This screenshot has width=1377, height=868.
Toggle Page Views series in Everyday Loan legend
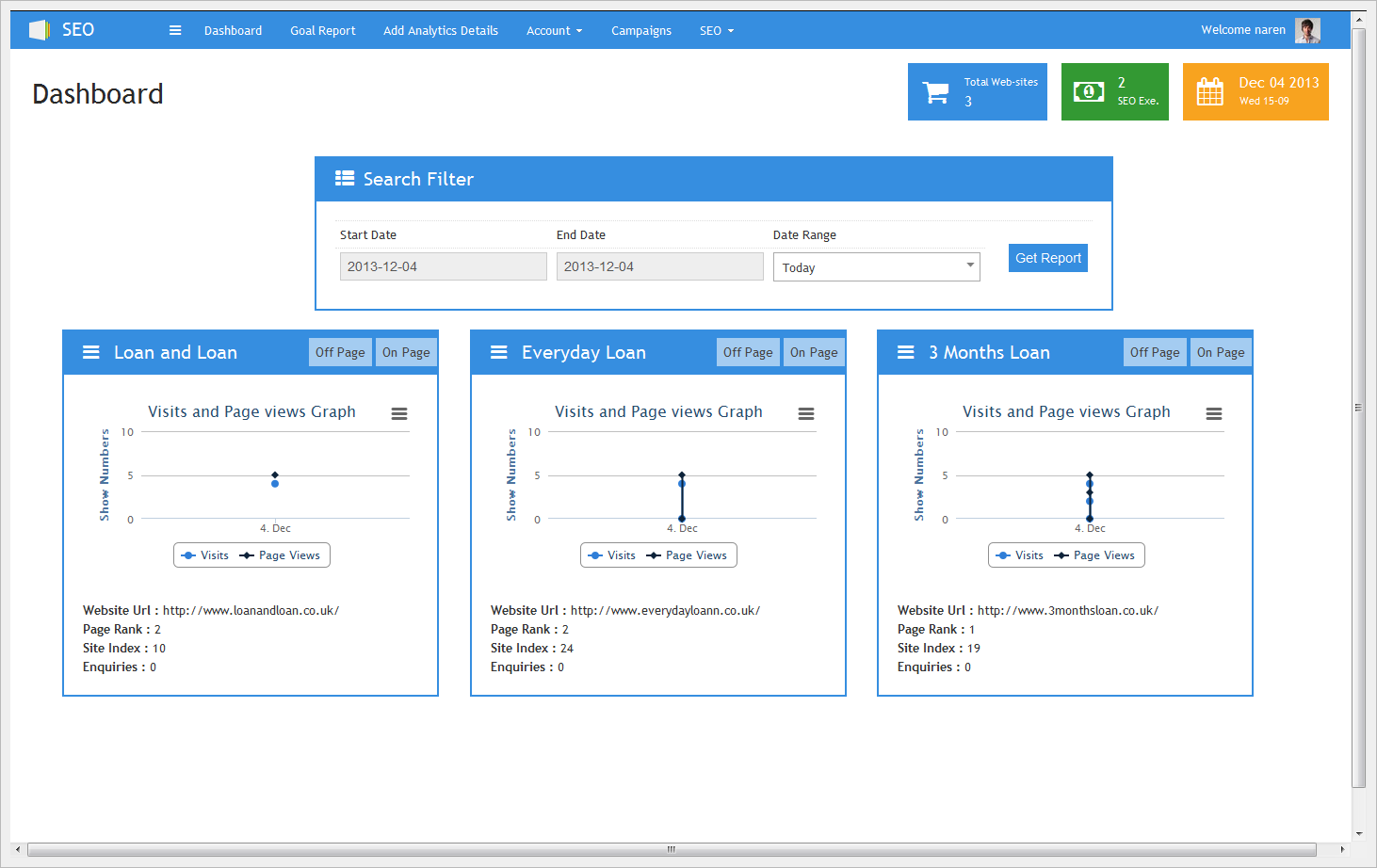687,555
